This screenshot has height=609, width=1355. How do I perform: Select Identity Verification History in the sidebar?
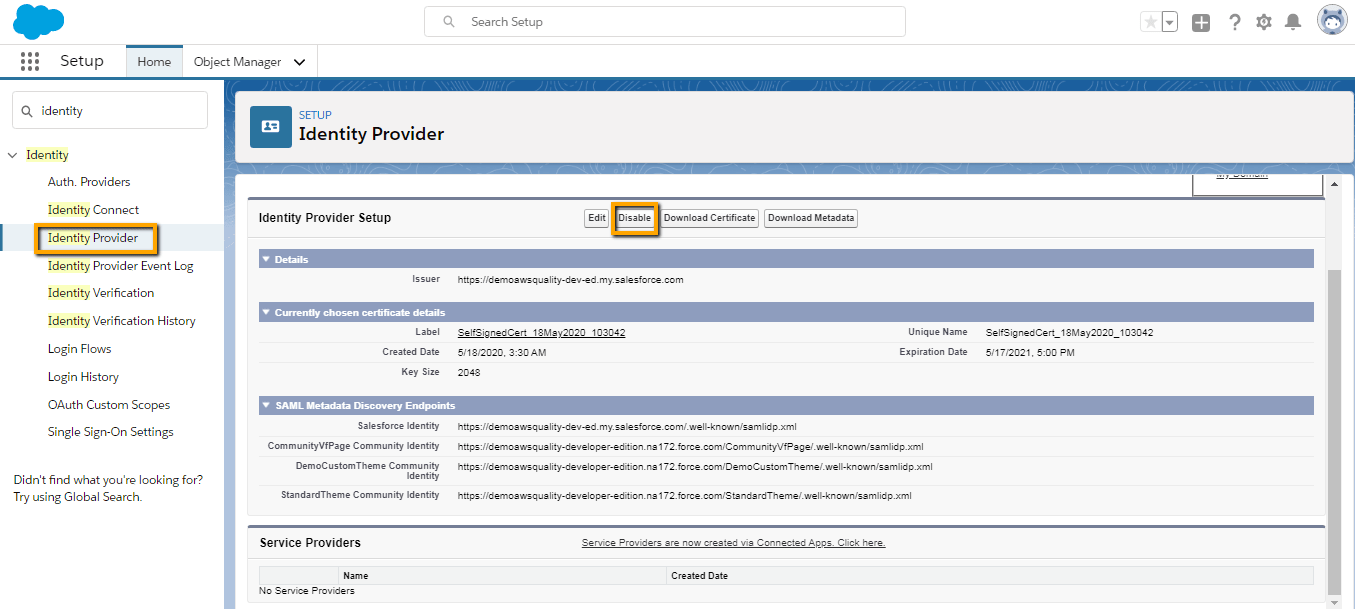coord(122,321)
